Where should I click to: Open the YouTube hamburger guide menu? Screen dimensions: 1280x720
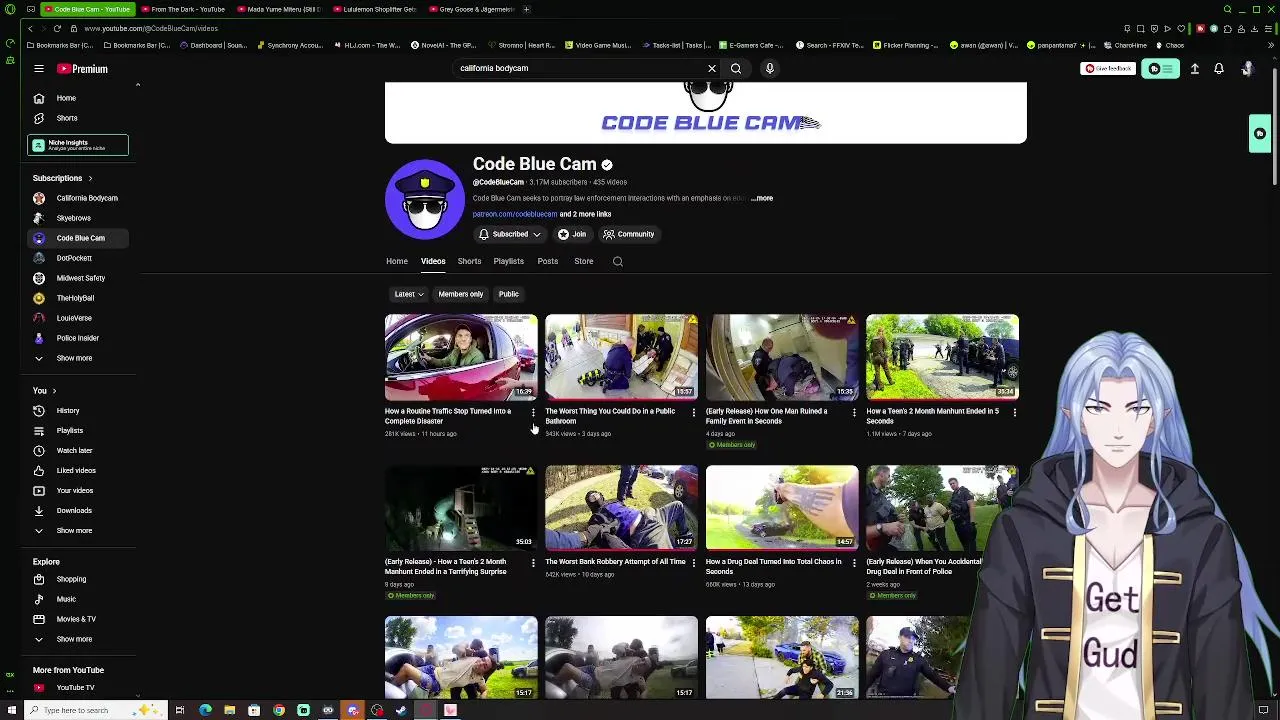click(x=38, y=68)
